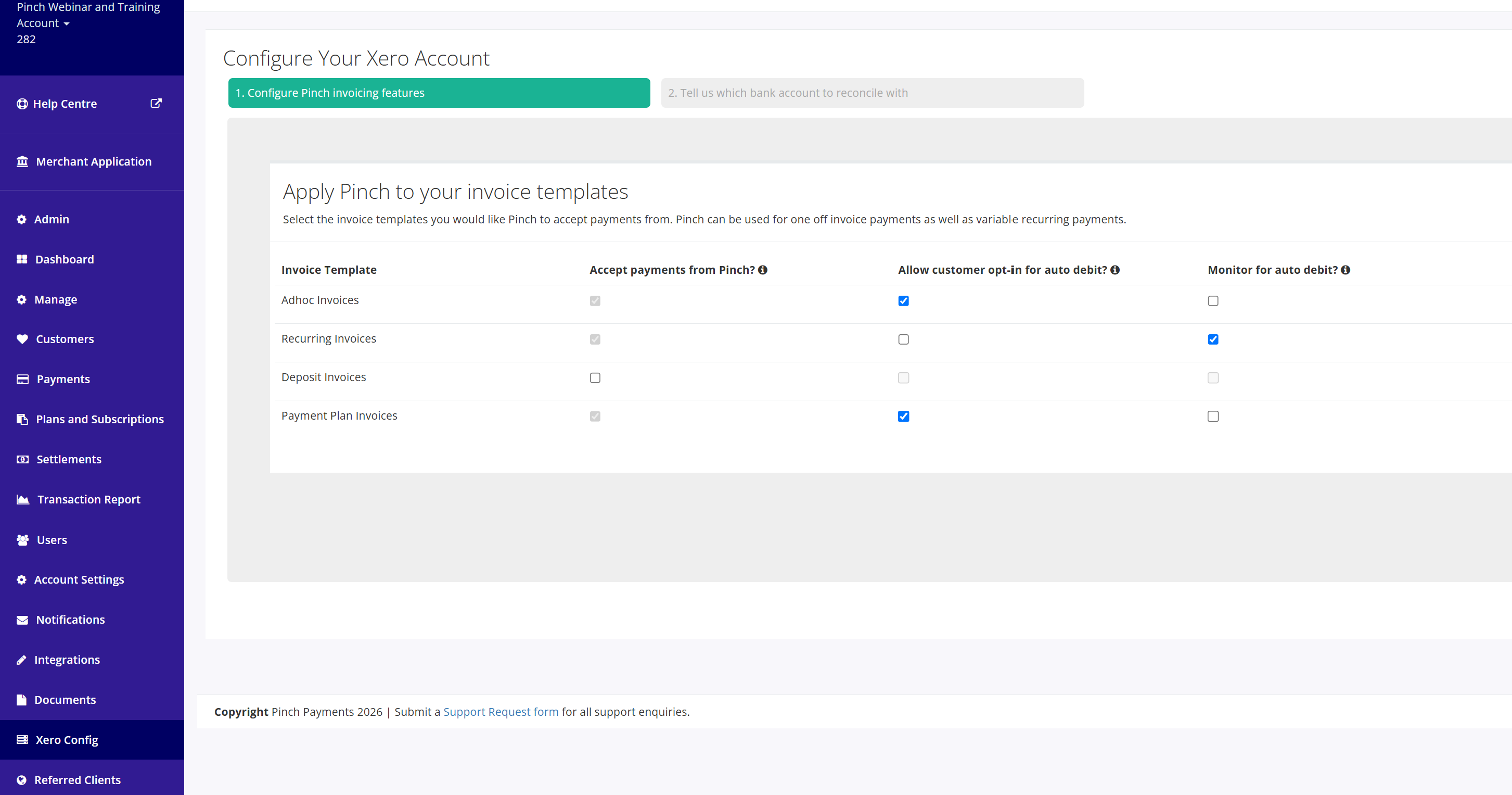Go to Integrations page

92,660
